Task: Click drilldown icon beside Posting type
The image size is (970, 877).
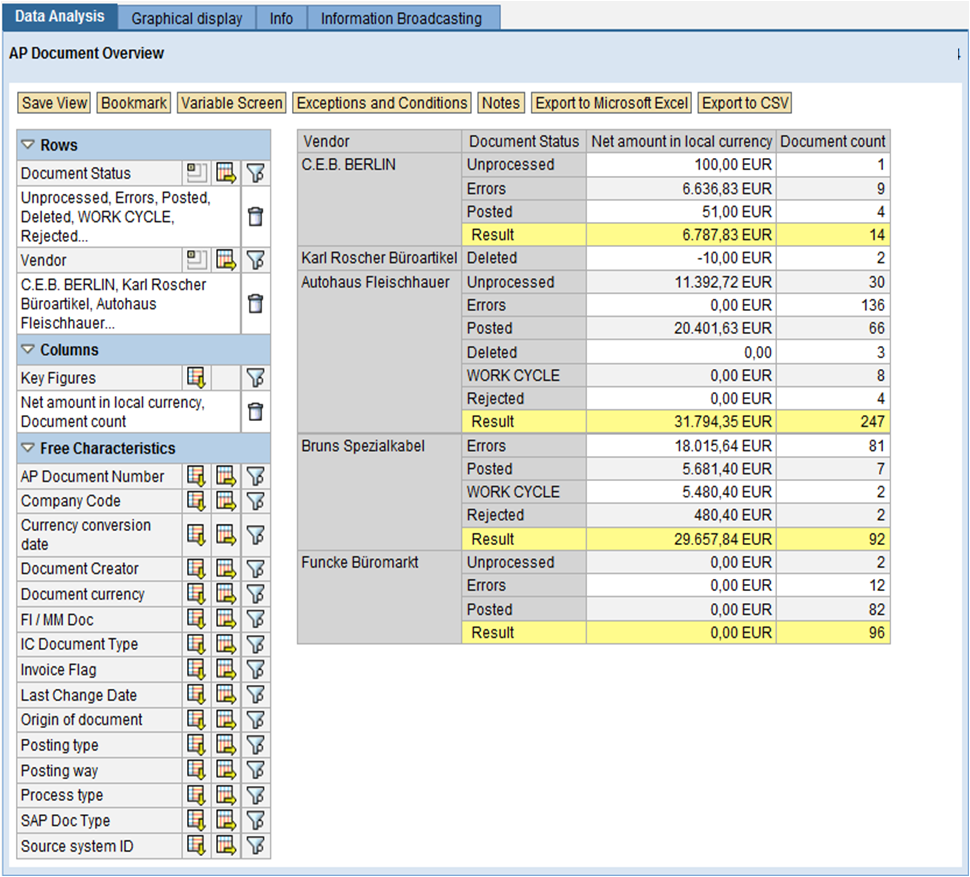Action: (197, 744)
